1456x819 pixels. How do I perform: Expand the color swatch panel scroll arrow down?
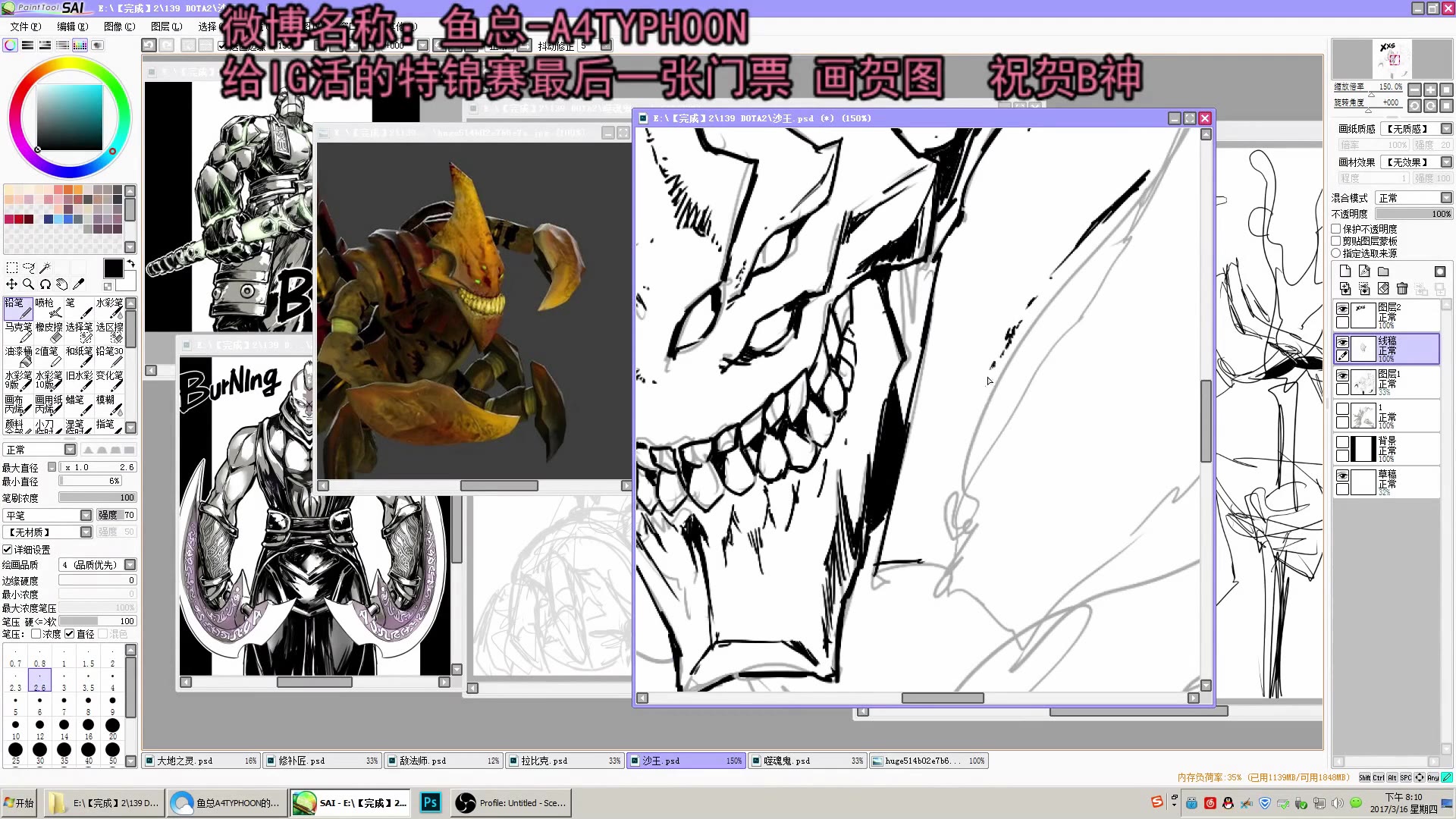click(x=130, y=247)
